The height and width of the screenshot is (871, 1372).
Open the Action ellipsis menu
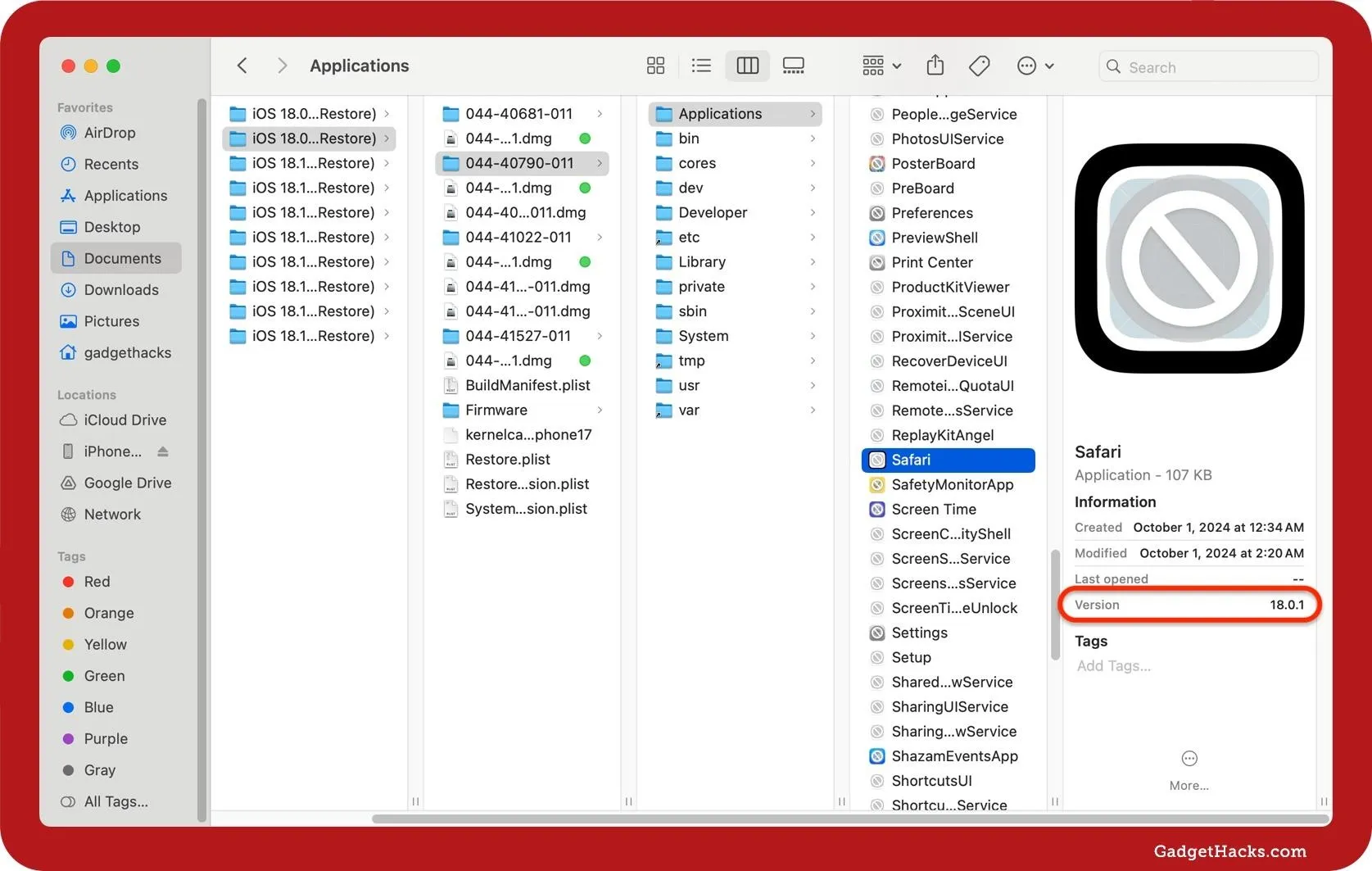[1035, 66]
